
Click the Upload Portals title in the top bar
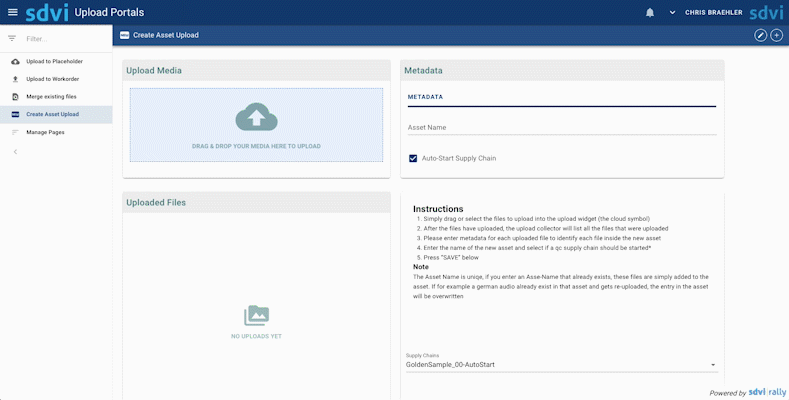pyautogui.click(x=109, y=13)
